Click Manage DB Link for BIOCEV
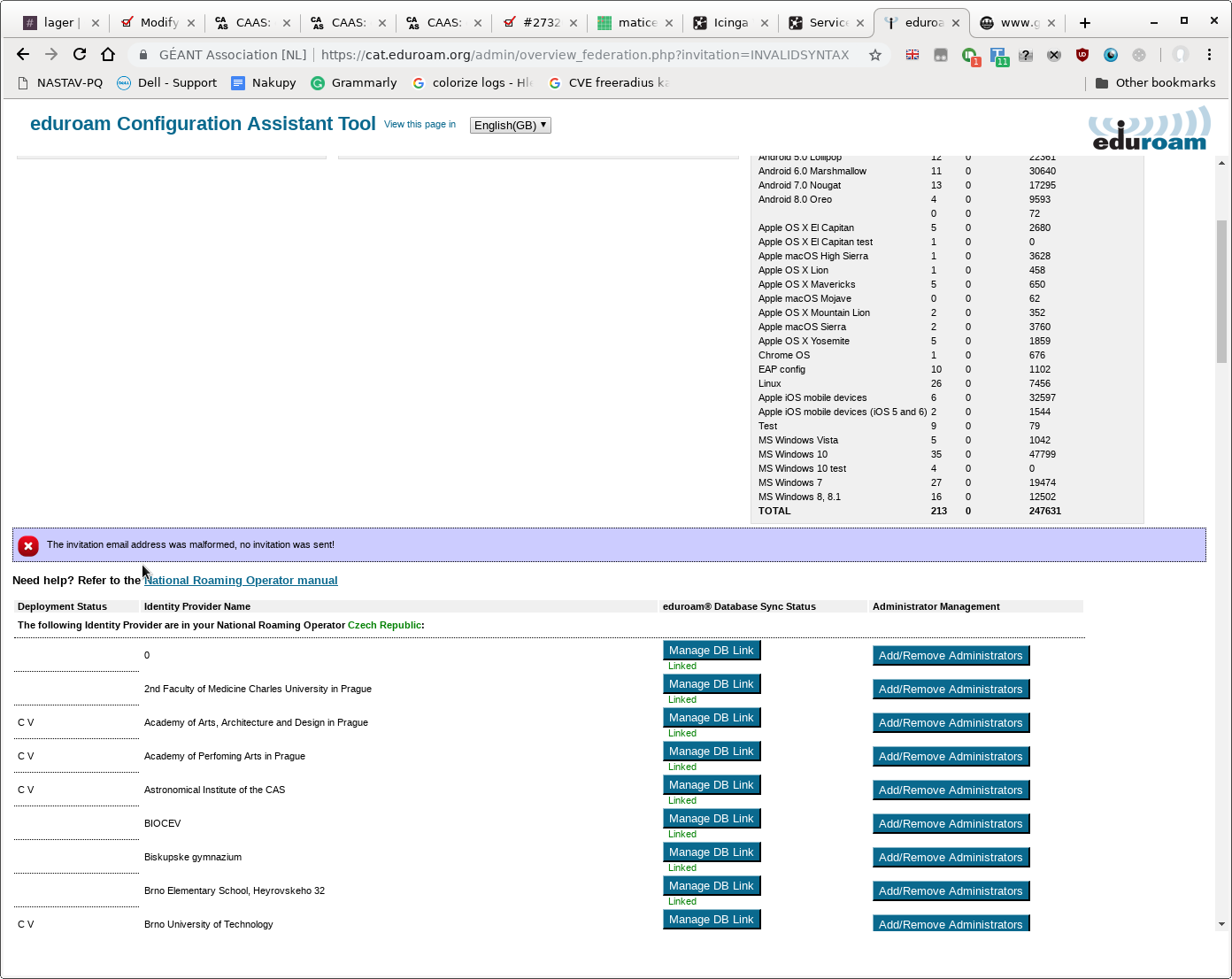 (x=712, y=819)
